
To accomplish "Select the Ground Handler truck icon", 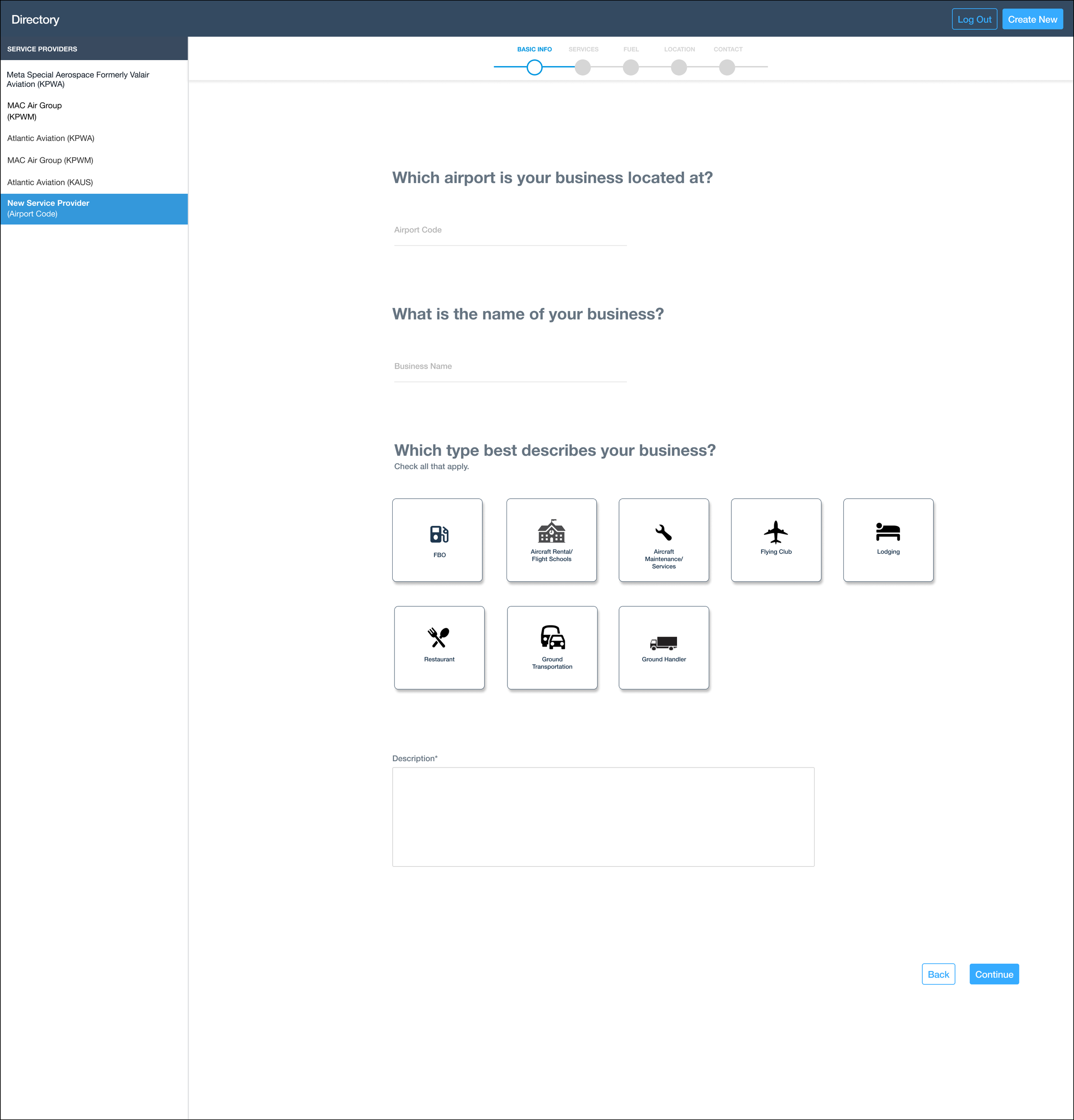I will click(x=663, y=643).
